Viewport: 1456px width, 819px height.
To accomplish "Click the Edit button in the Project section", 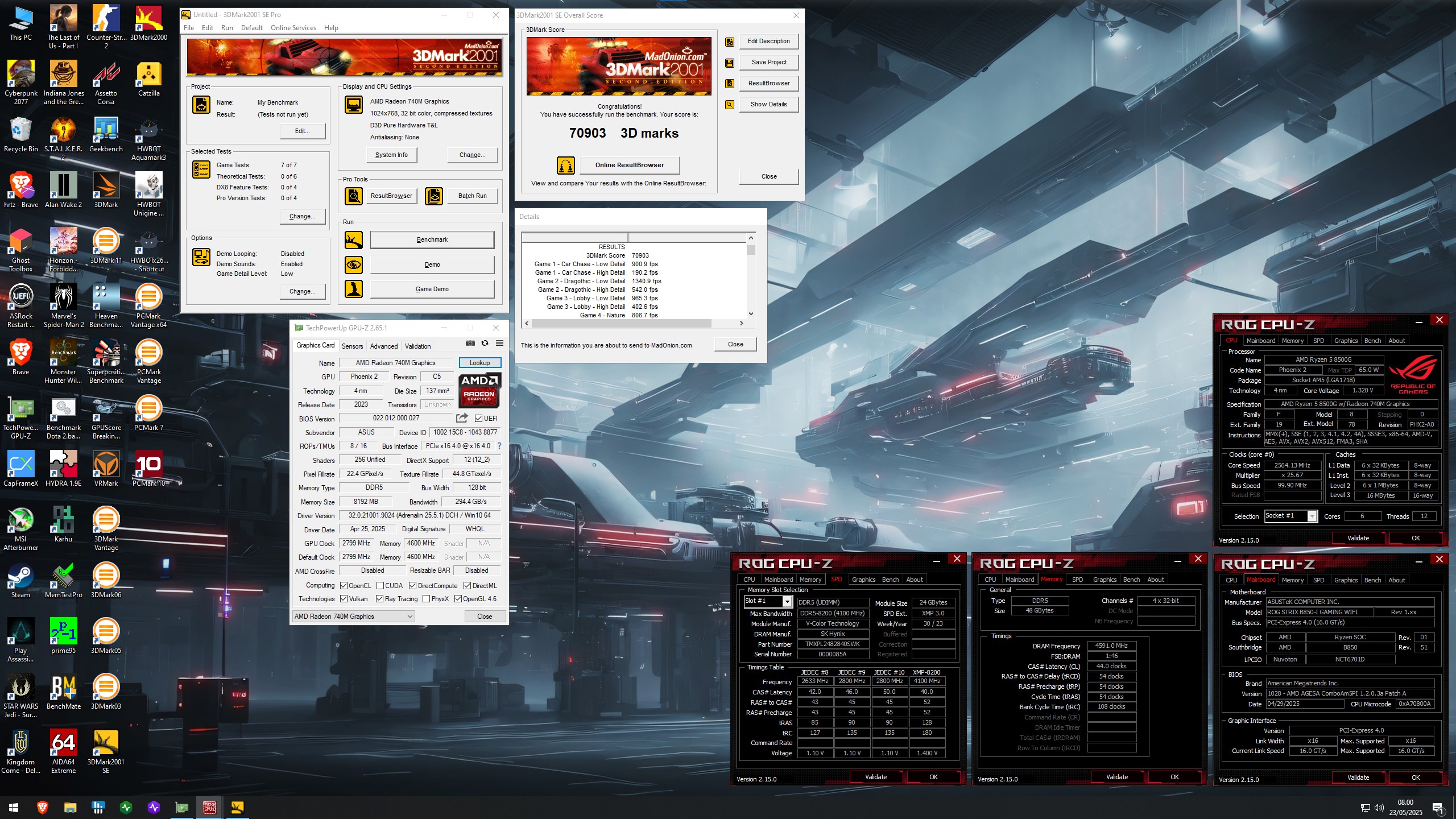I will [x=303, y=131].
